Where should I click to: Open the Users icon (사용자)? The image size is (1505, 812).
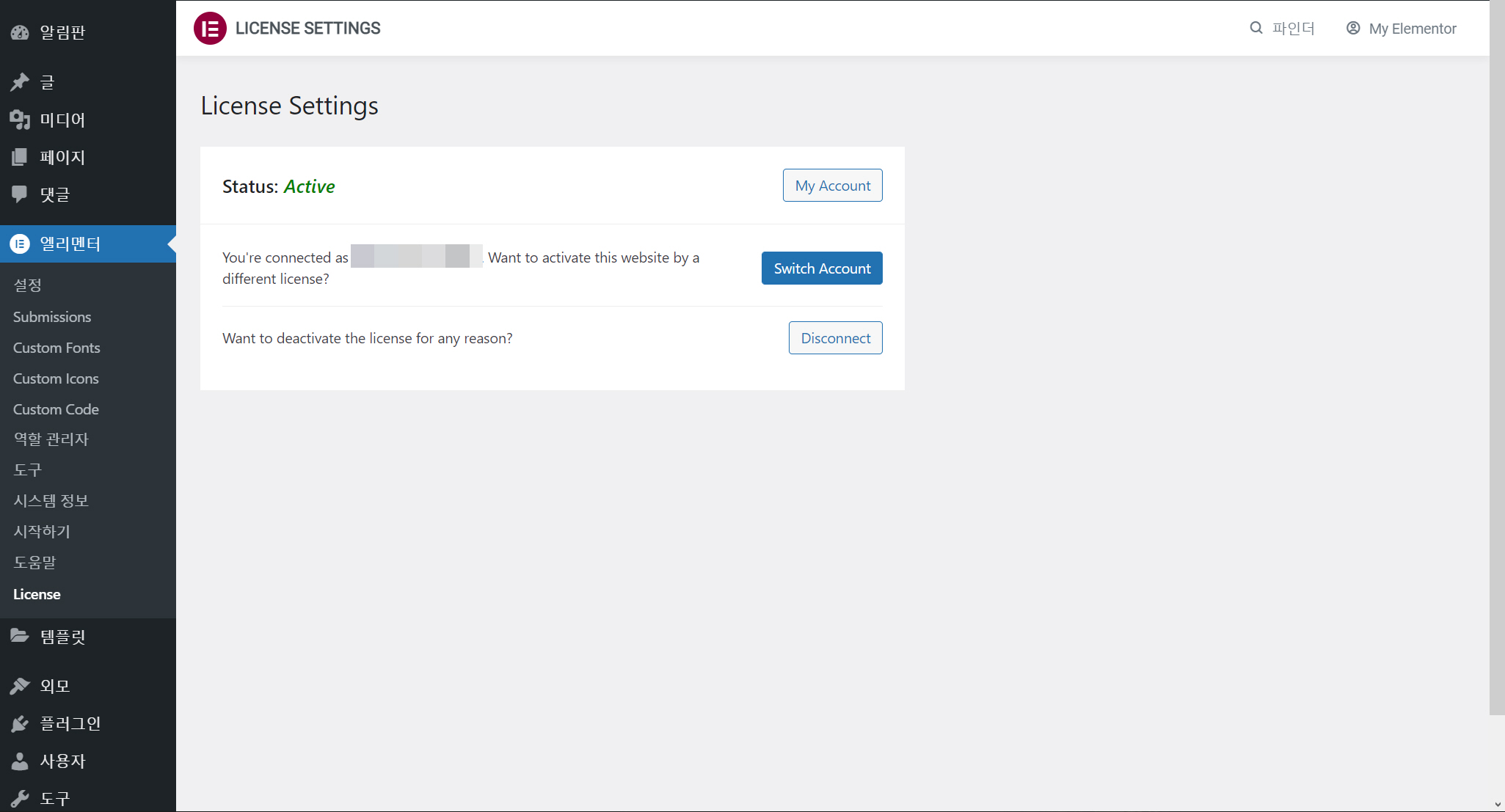click(20, 761)
